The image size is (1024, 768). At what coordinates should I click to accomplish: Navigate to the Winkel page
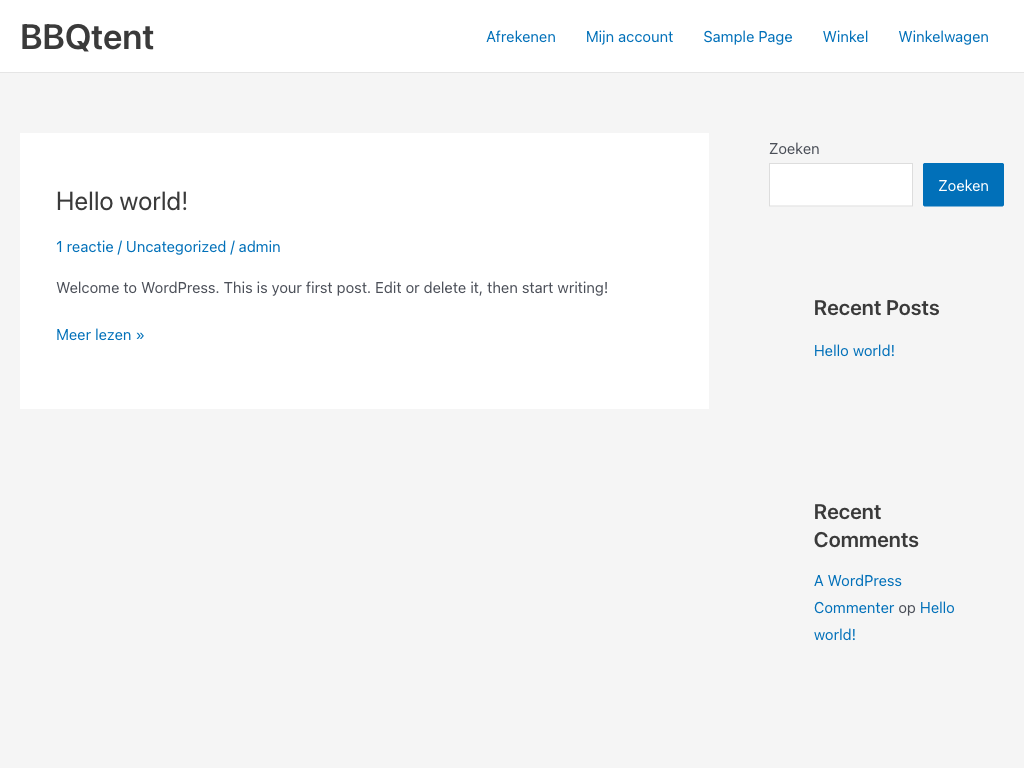pyautogui.click(x=845, y=37)
